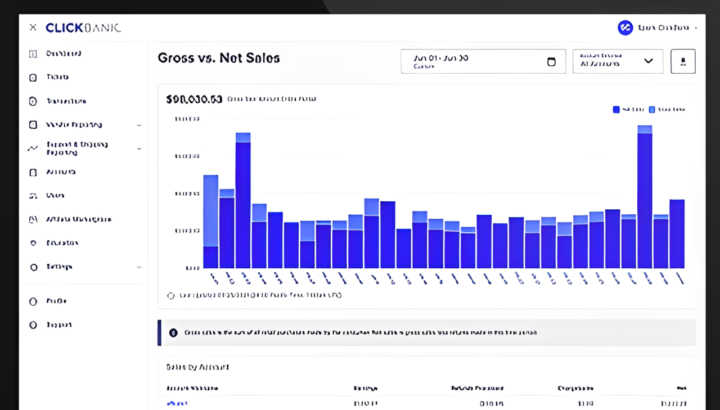Click the blue account link in table
Image resolution: width=720 pixels, height=410 pixels.
pos(177,404)
